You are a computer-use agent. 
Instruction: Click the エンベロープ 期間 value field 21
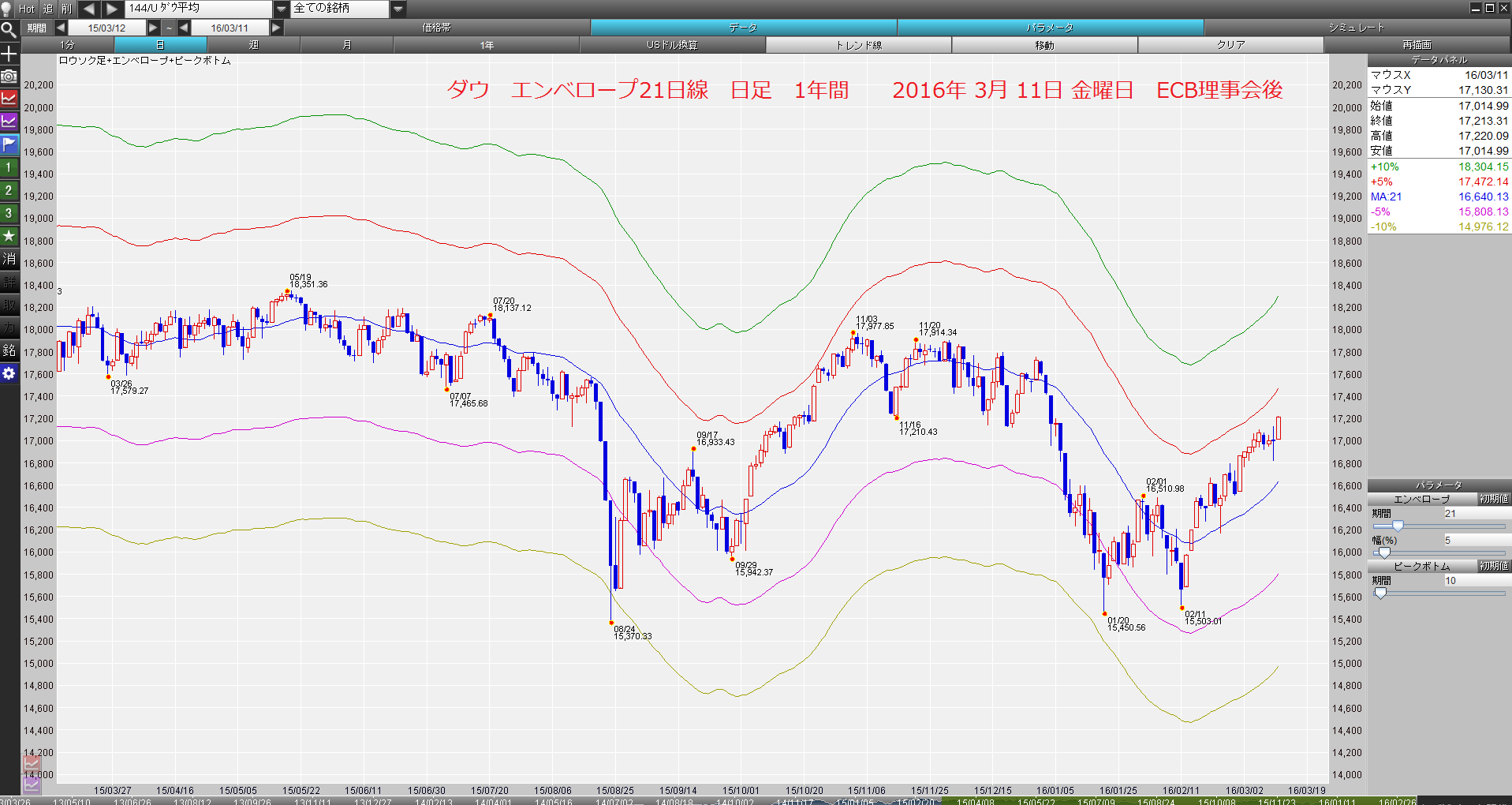click(x=1477, y=513)
